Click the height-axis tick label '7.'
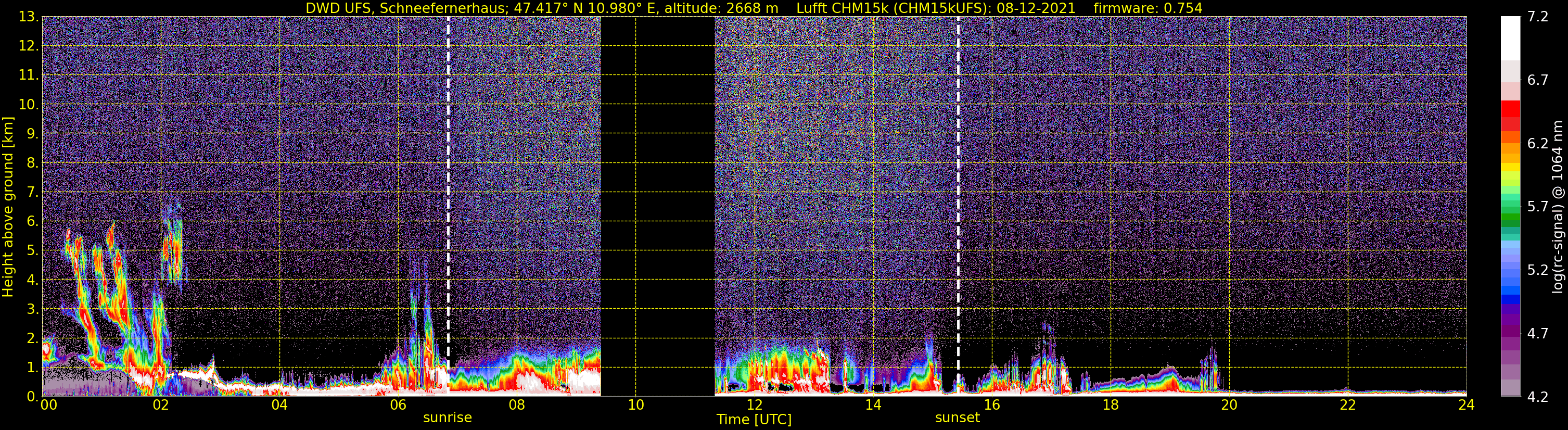This screenshot has width=1568, height=430. click(32, 193)
